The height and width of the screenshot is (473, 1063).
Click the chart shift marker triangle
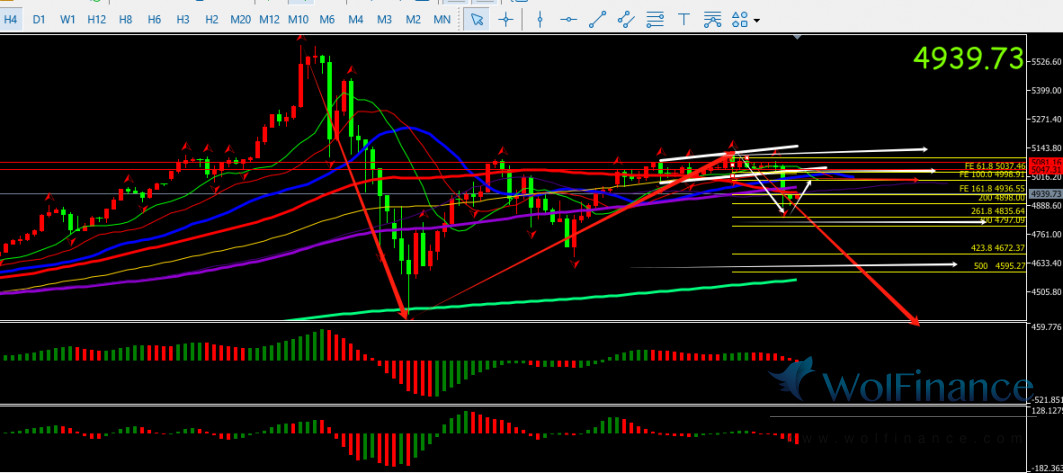tap(797, 38)
